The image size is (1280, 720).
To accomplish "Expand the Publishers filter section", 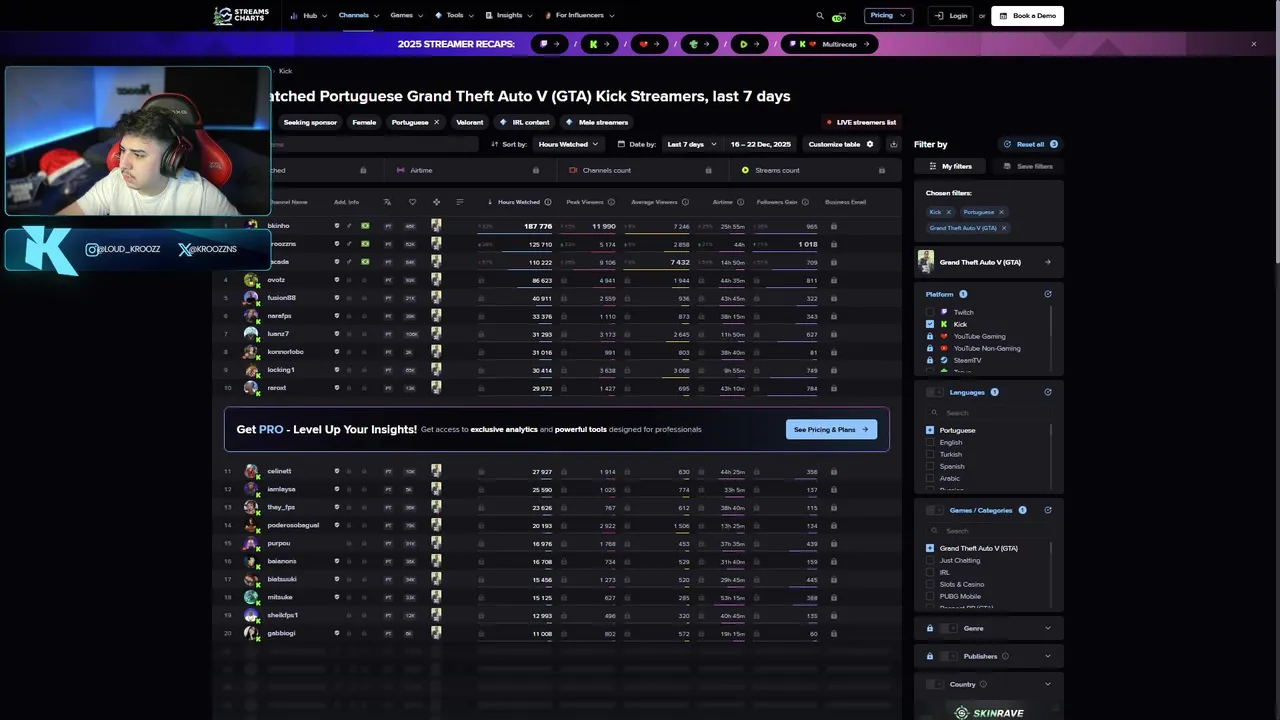I will pyautogui.click(x=1048, y=656).
